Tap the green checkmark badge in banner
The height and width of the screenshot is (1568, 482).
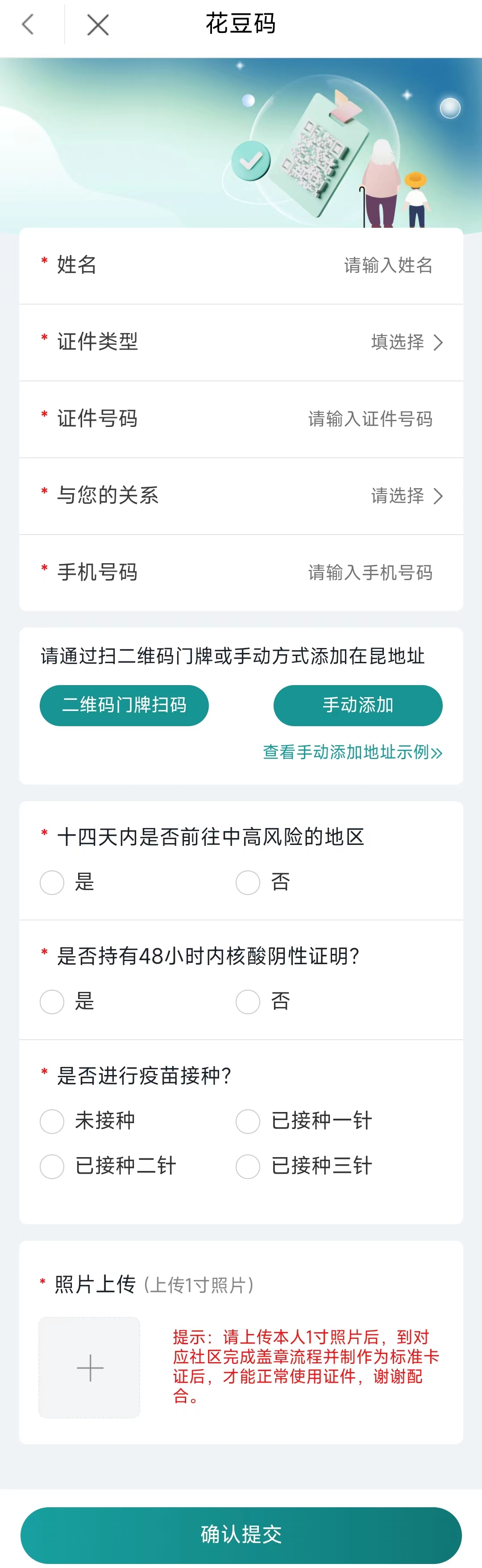click(251, 161)
